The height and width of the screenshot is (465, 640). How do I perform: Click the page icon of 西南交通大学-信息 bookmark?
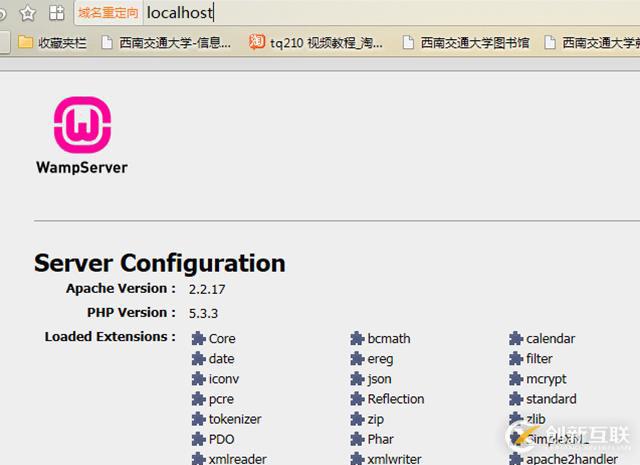pos(107,42)
